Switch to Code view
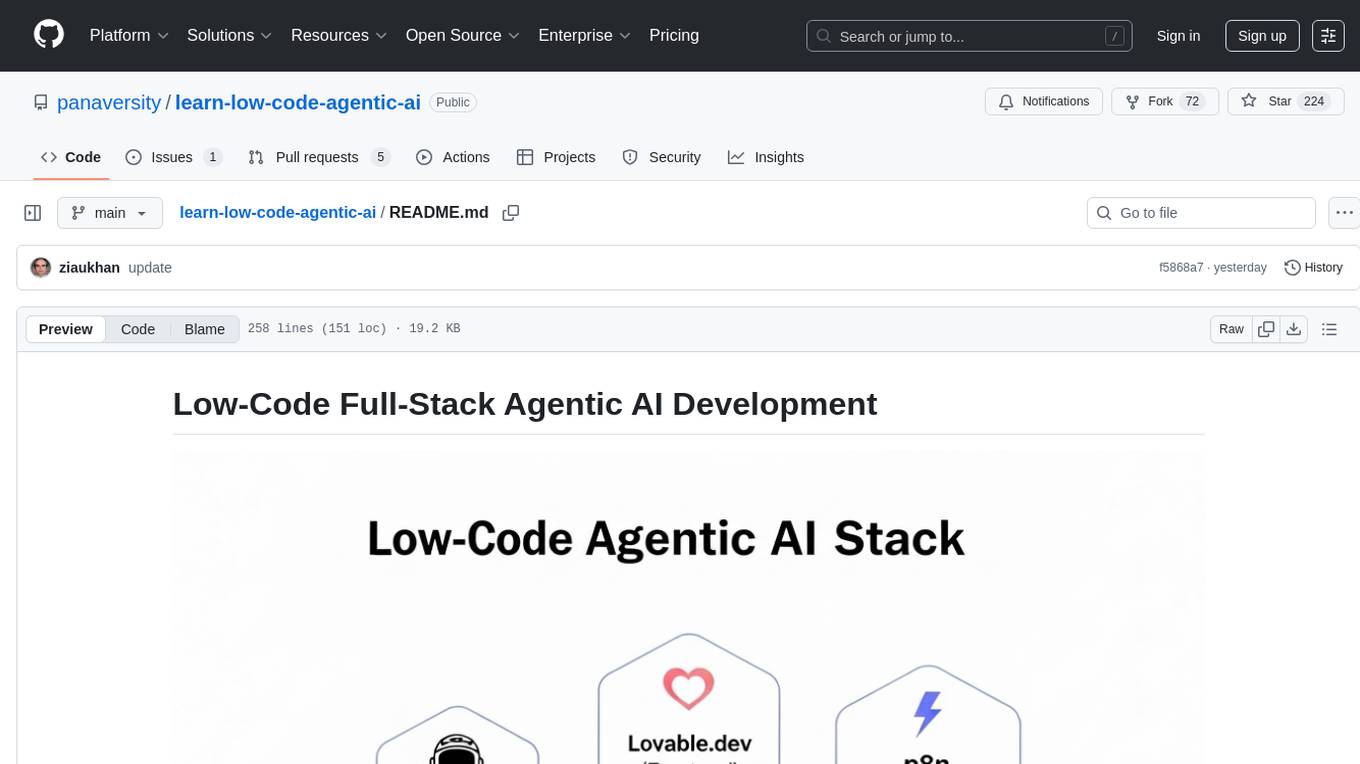 (x=138, y=329)
